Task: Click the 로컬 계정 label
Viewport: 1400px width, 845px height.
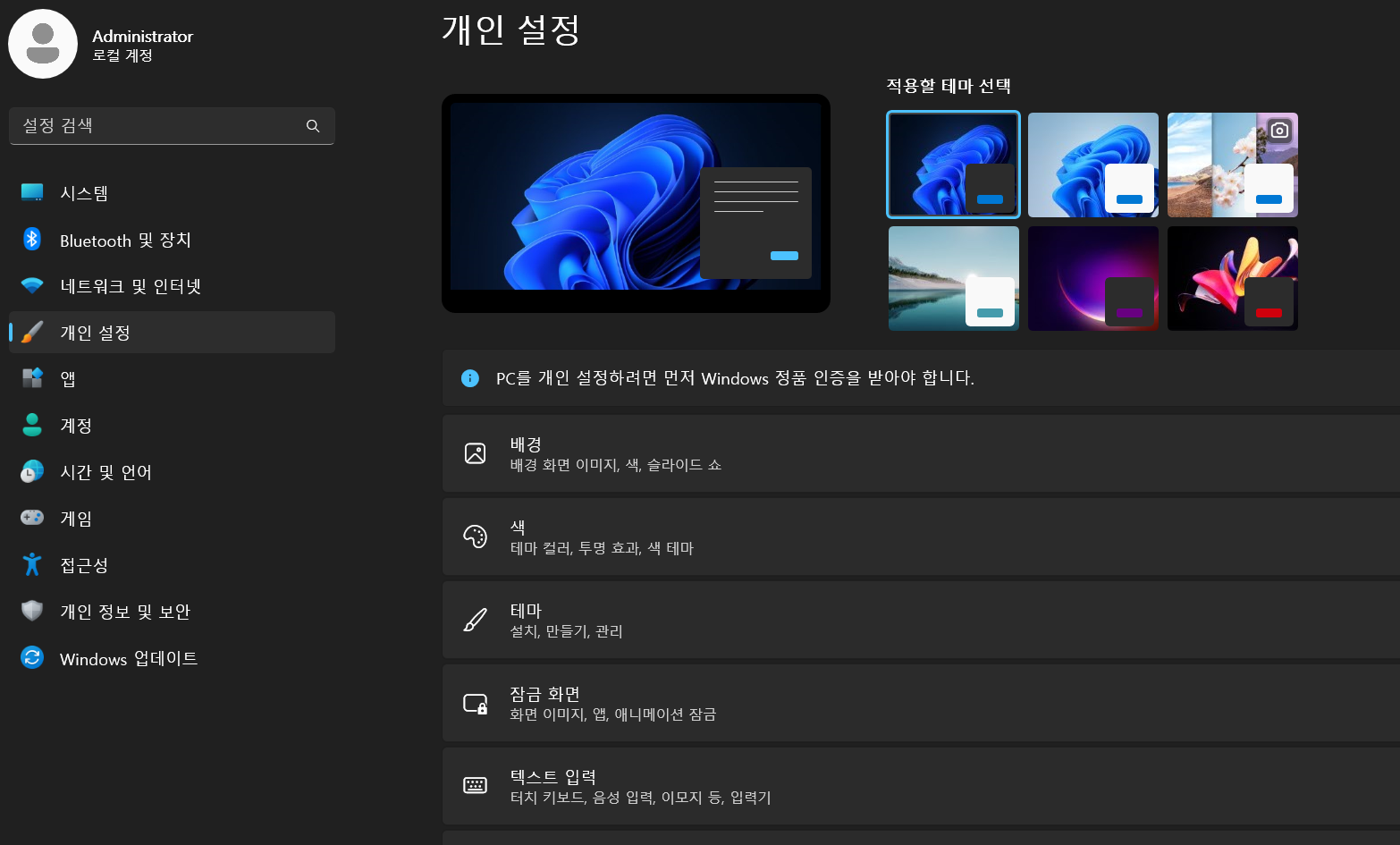Action: pyautogui.click(x=122, y=55)
